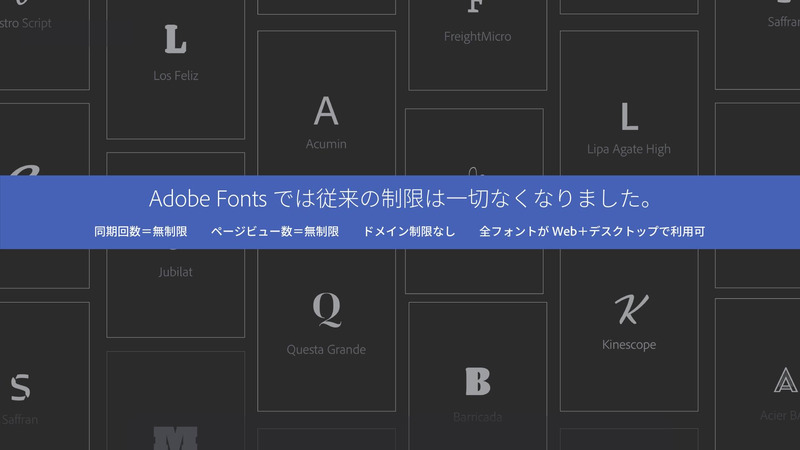Pick the Kinescope font card
The width and height of the screenshot is (800, 450).
click(x=629, y=330)
